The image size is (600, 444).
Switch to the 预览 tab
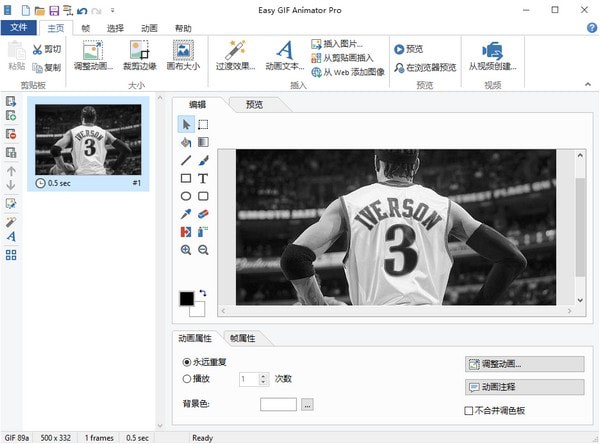[254, 104]
